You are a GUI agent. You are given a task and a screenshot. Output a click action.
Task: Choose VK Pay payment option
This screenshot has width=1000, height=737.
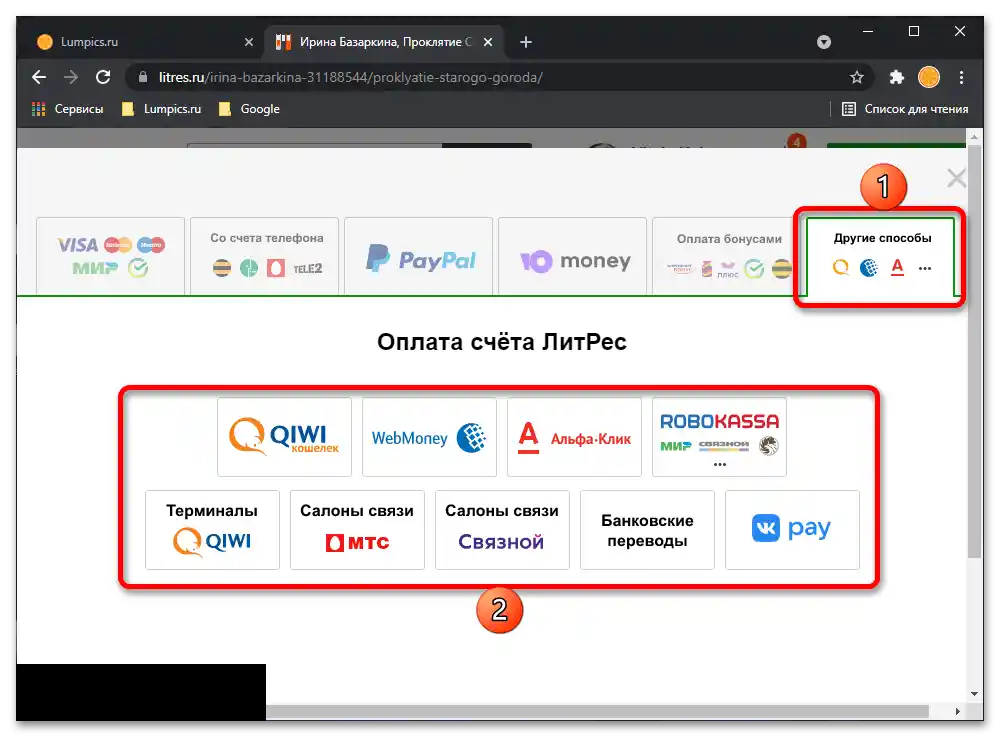(x=792, y=530)
